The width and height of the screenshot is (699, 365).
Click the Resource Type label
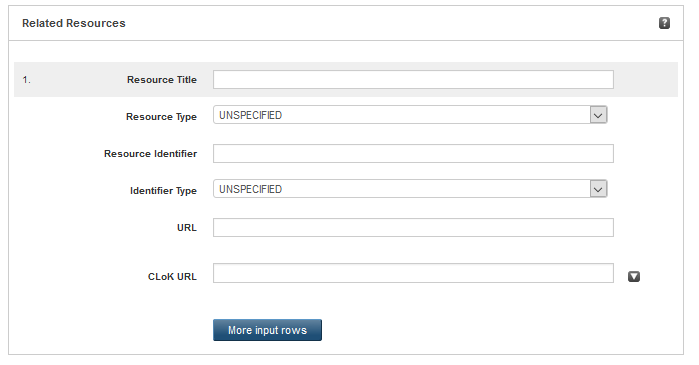click(161, 117)
